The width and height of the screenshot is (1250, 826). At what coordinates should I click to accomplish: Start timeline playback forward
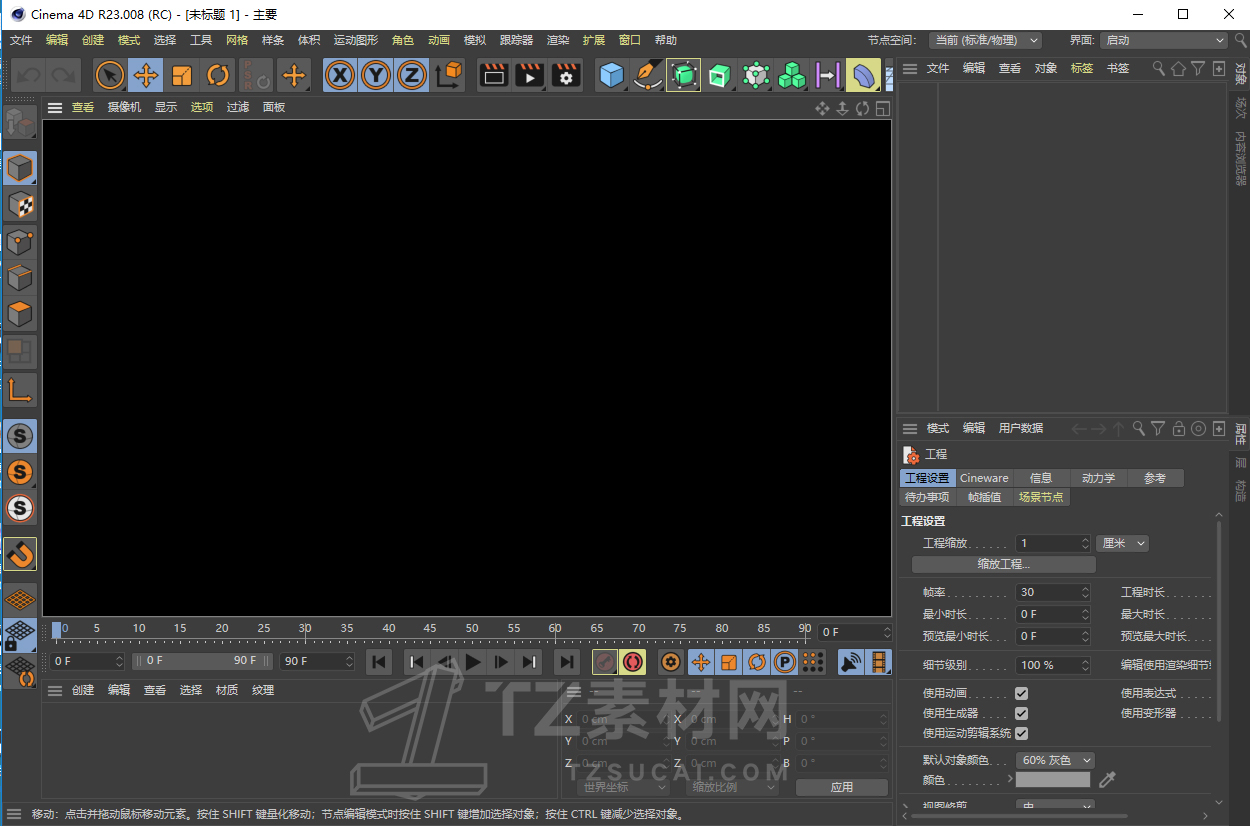coord(474,661)
